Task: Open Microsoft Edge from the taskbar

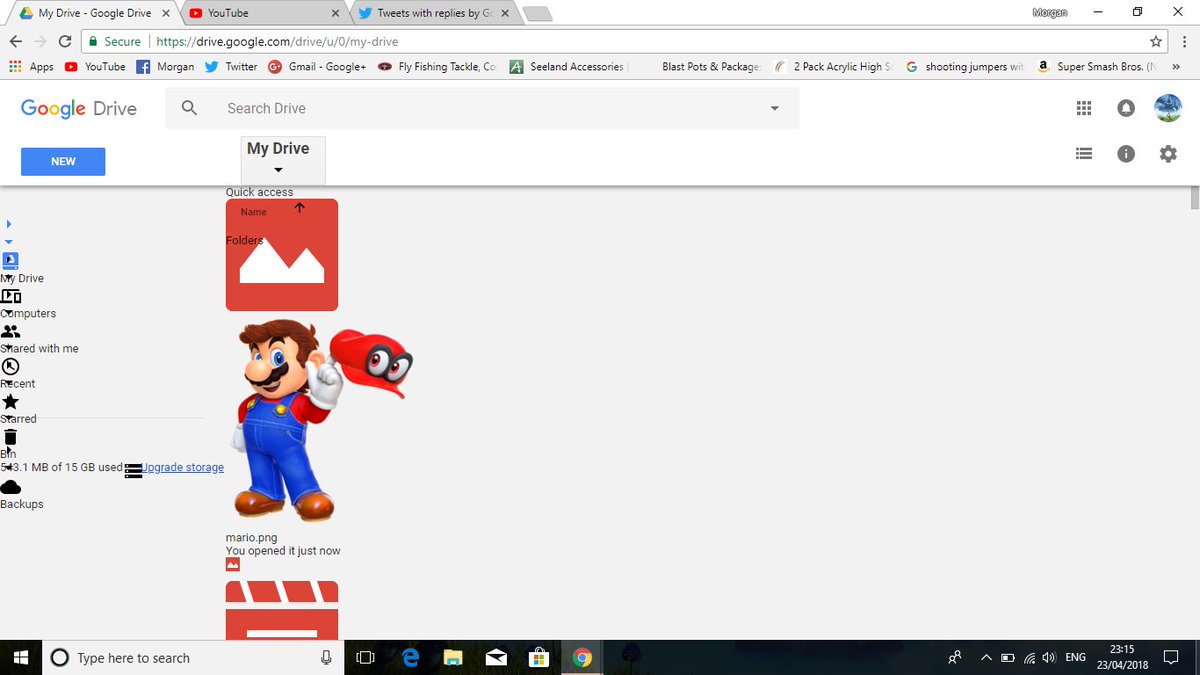Action: pyautogui.click(x=410, y=658)
